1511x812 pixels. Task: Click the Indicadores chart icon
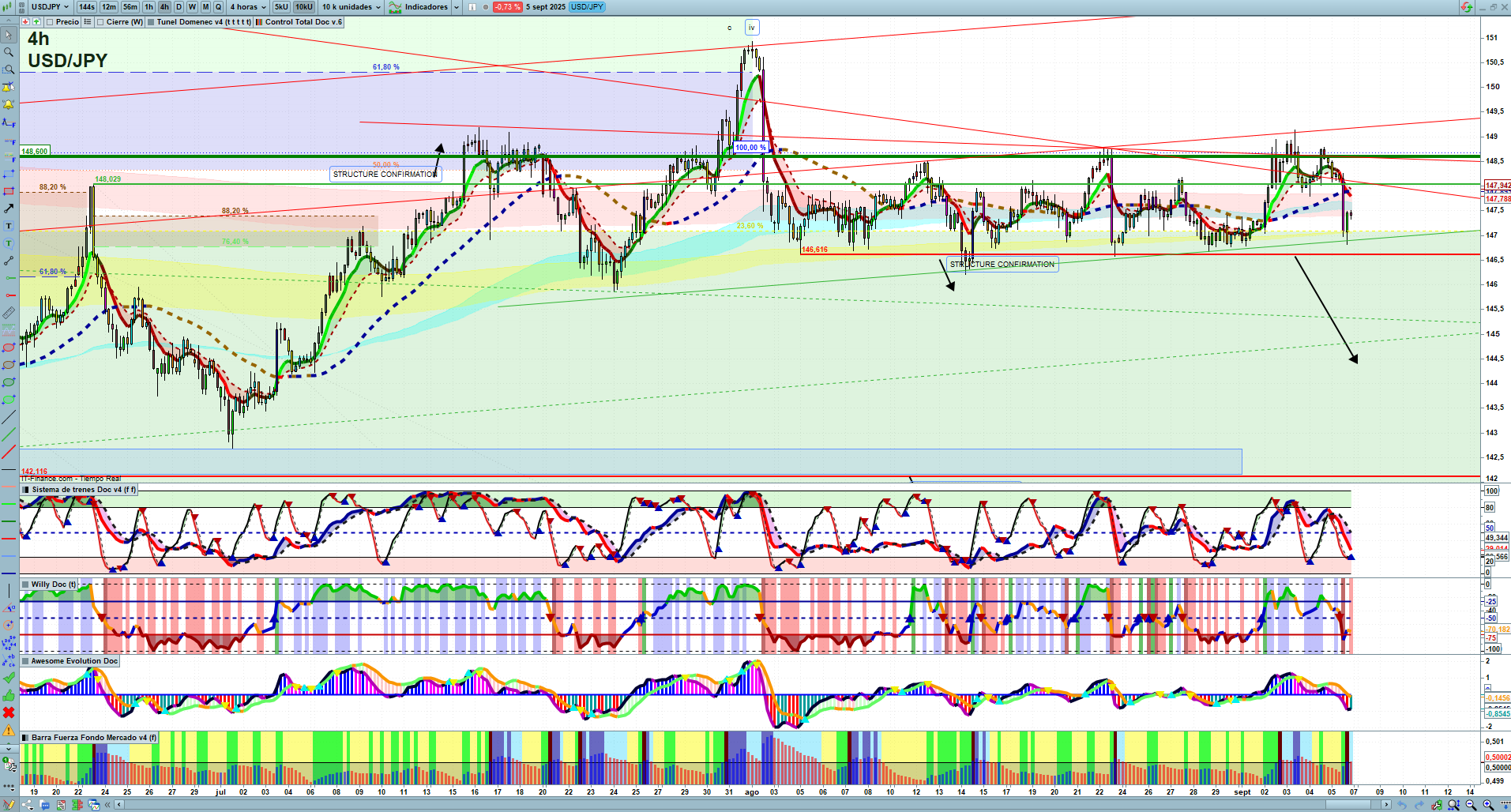coord(395,7)
